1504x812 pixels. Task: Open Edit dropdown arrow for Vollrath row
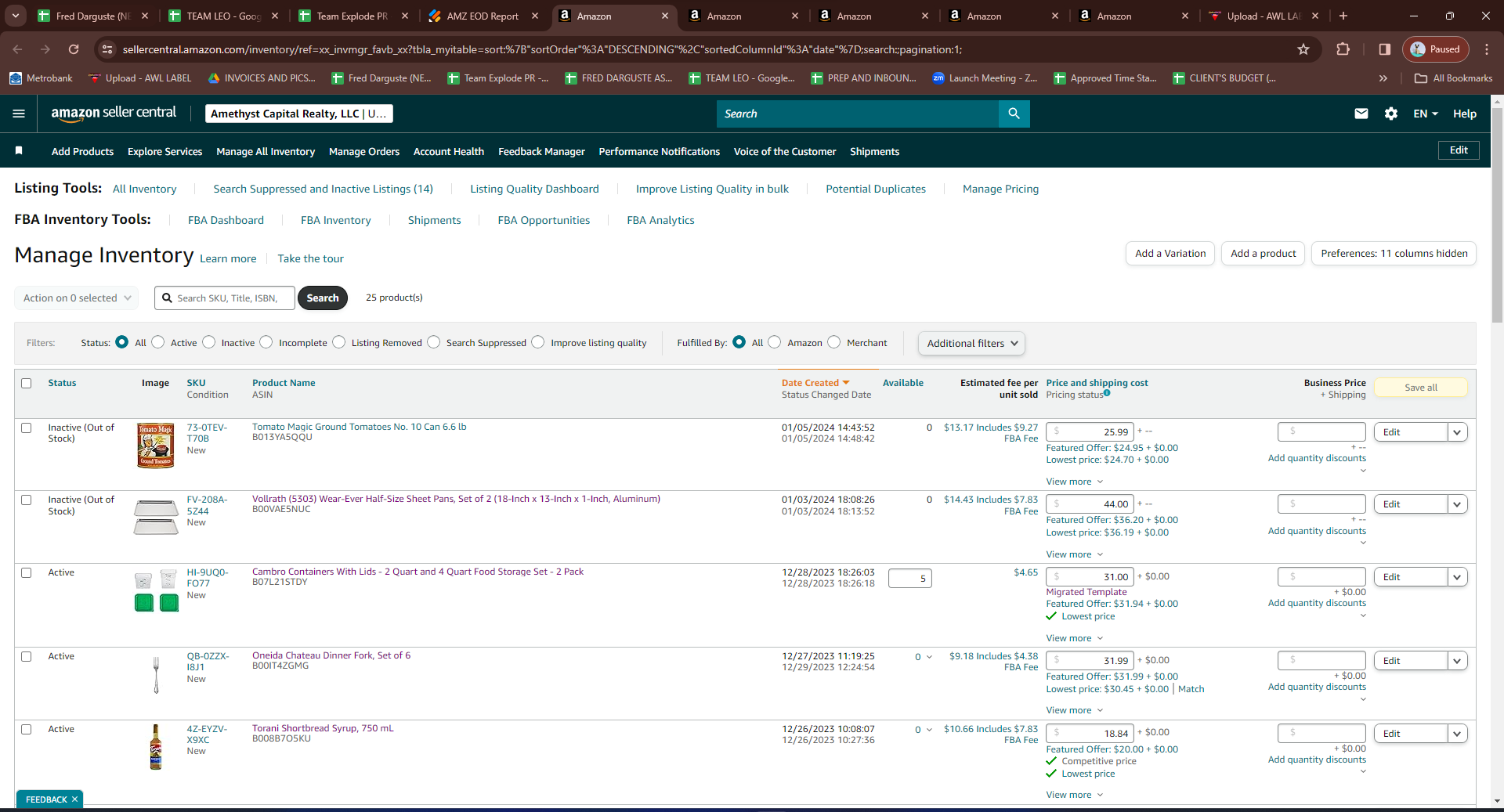[1457, 504]
